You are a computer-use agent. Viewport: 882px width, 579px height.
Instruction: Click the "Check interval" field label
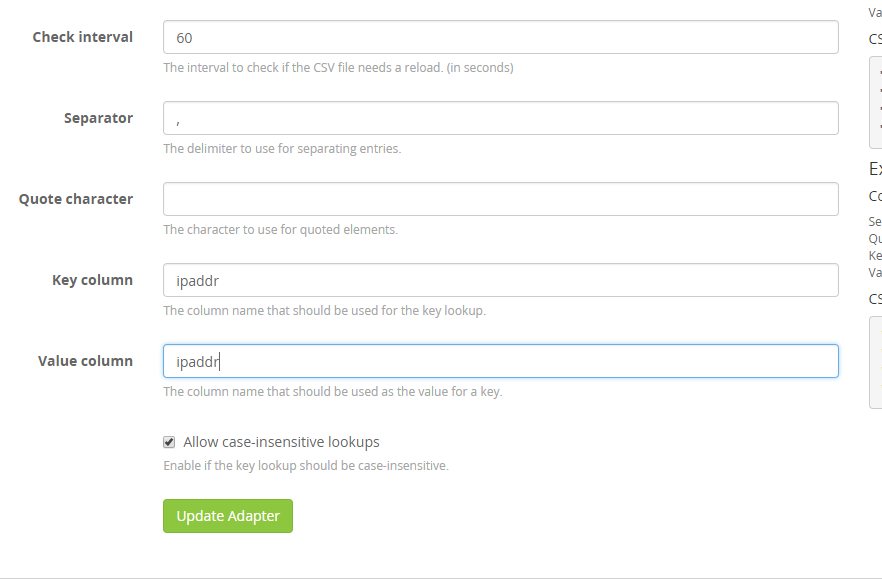82,37
